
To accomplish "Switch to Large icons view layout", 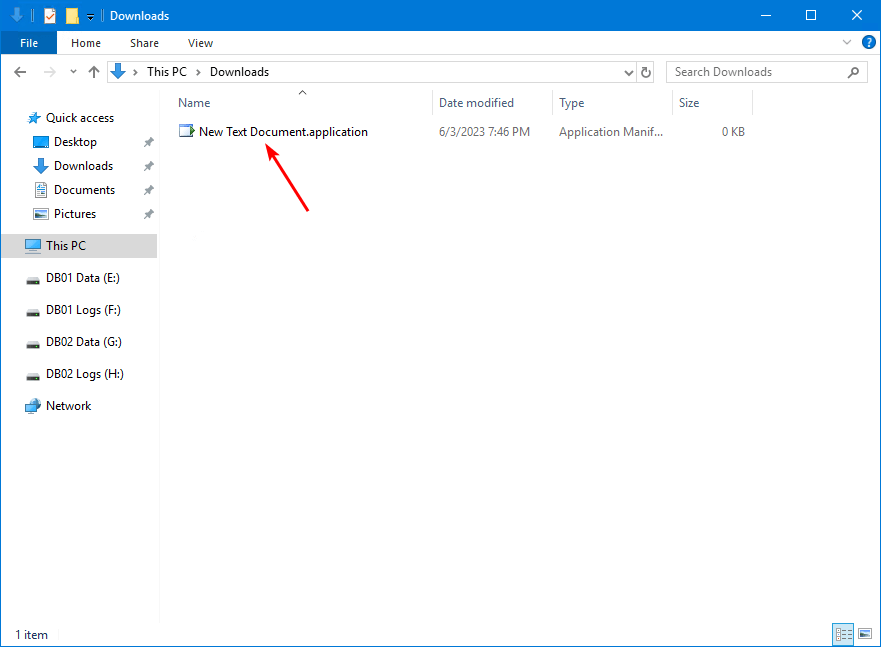I will (x=865, y=635).
